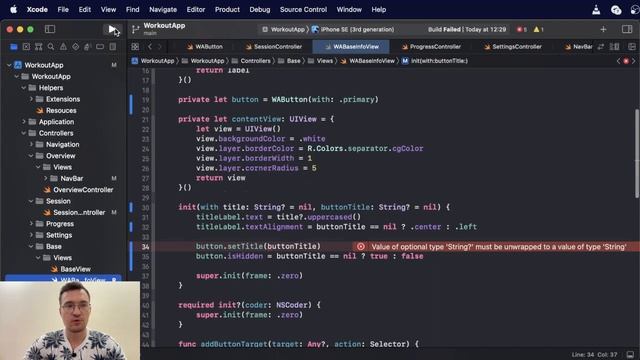This screenshot has width=640, height=360.
Task: Go forward in editor history
Action: tap(160, 47)
